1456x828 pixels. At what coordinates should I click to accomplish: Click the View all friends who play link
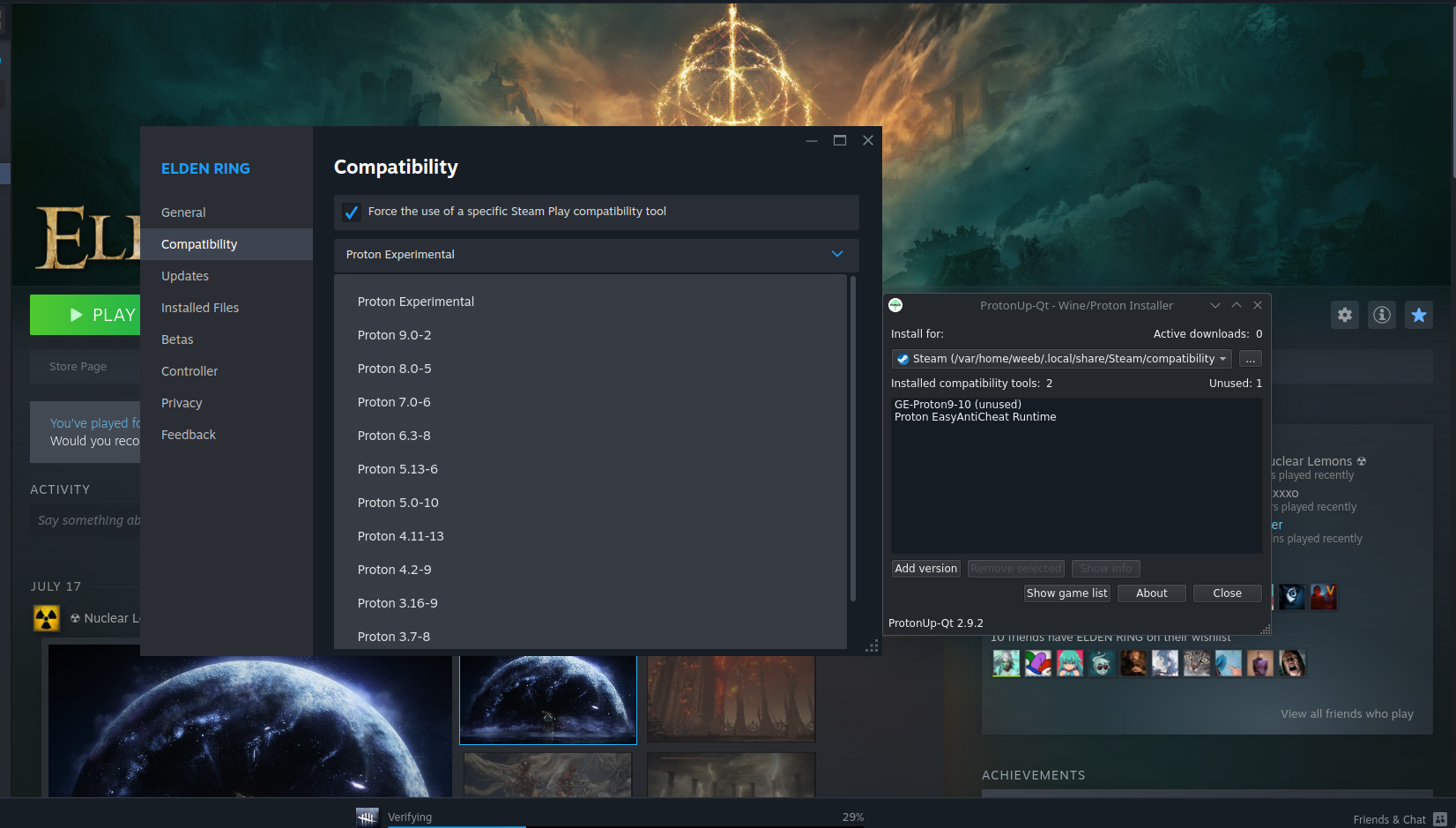pos(1347,713)
